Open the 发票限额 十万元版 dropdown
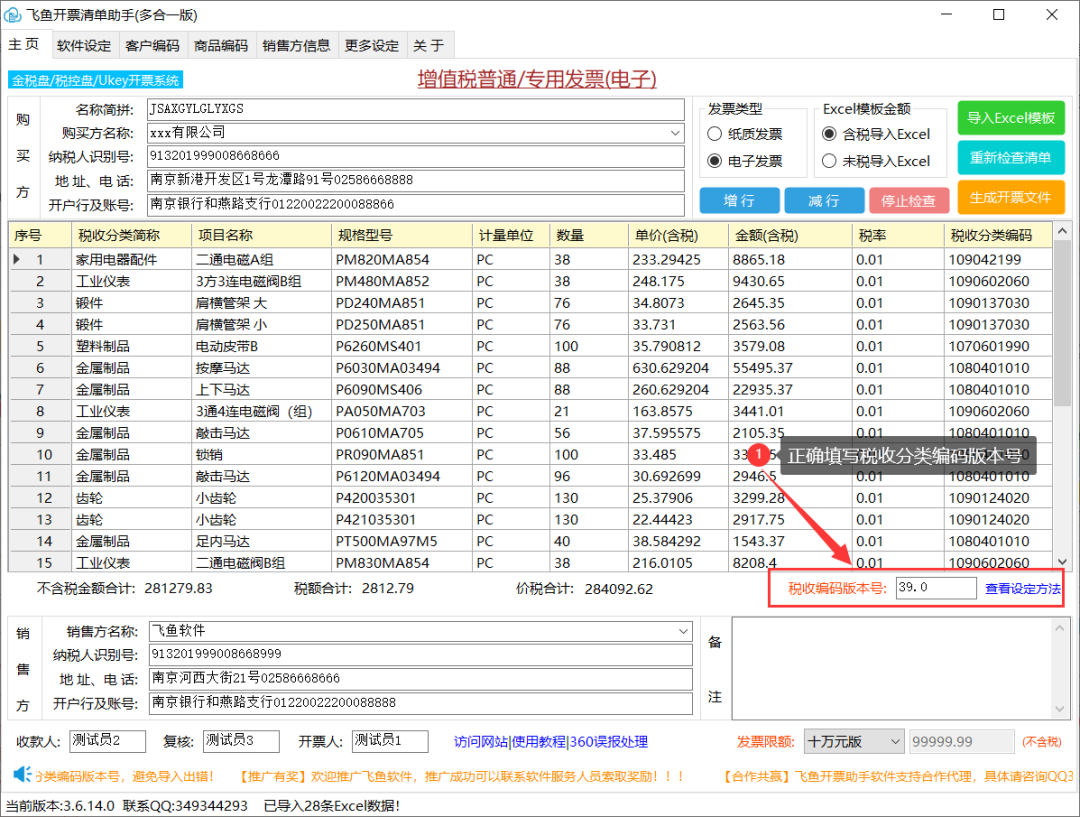 pyautogui.click(x=854, y=741)
